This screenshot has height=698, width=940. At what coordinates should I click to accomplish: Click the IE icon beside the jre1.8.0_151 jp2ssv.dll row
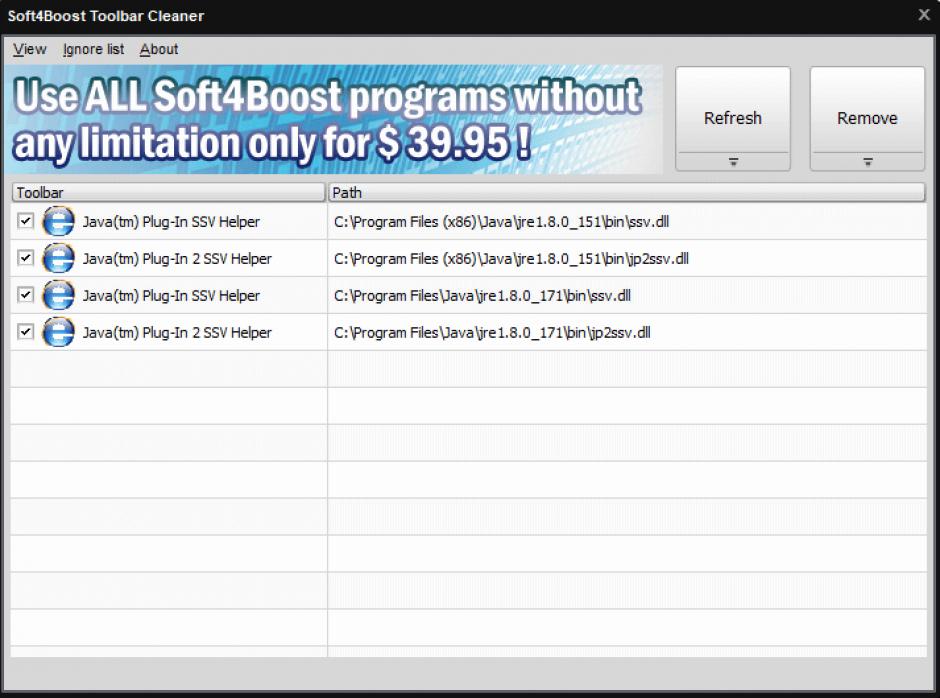coord(58,258)
